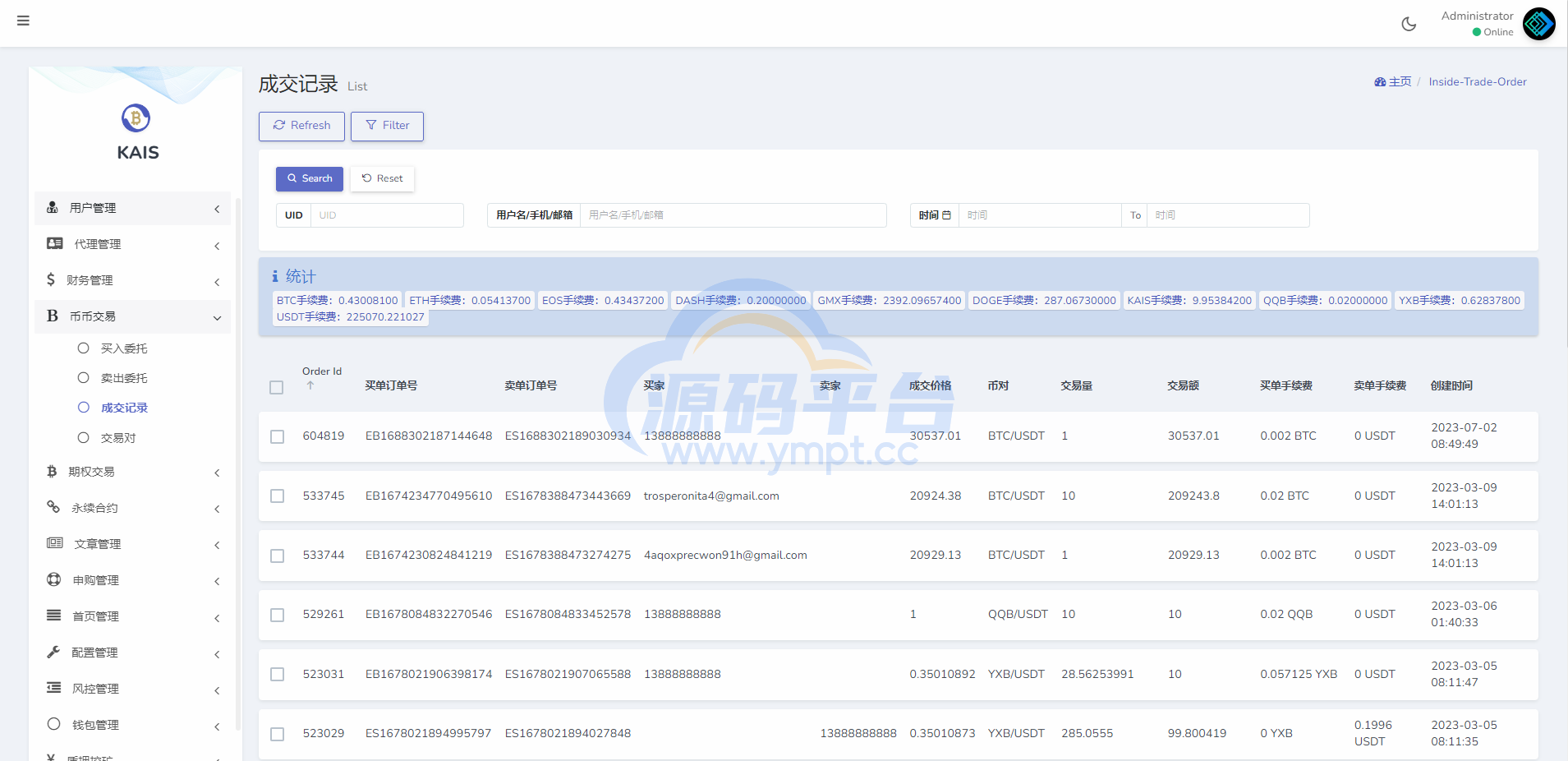Screen dimensions: 1568x761
Task: Click the 配置管理 wrench icon
Action: [x=53, y=652]
